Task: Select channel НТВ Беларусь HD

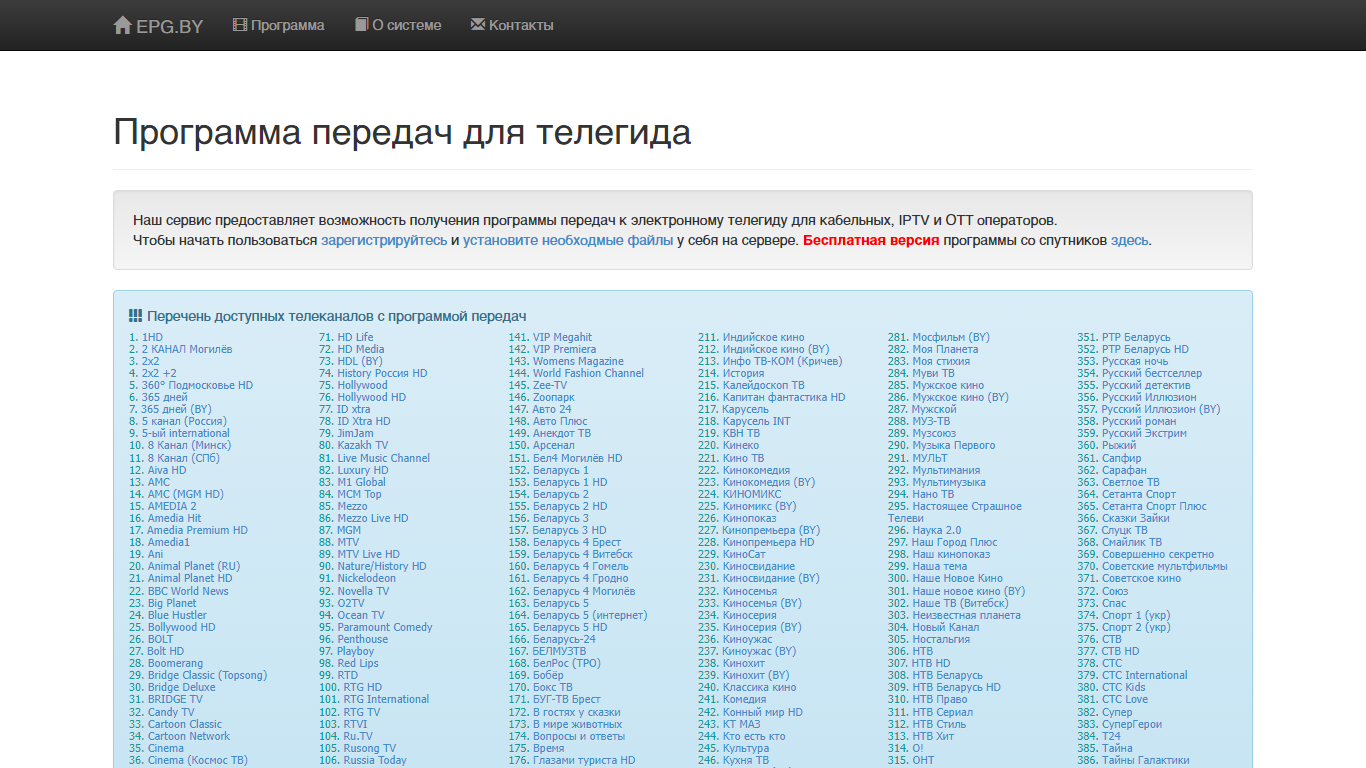Action: point(956,687)
